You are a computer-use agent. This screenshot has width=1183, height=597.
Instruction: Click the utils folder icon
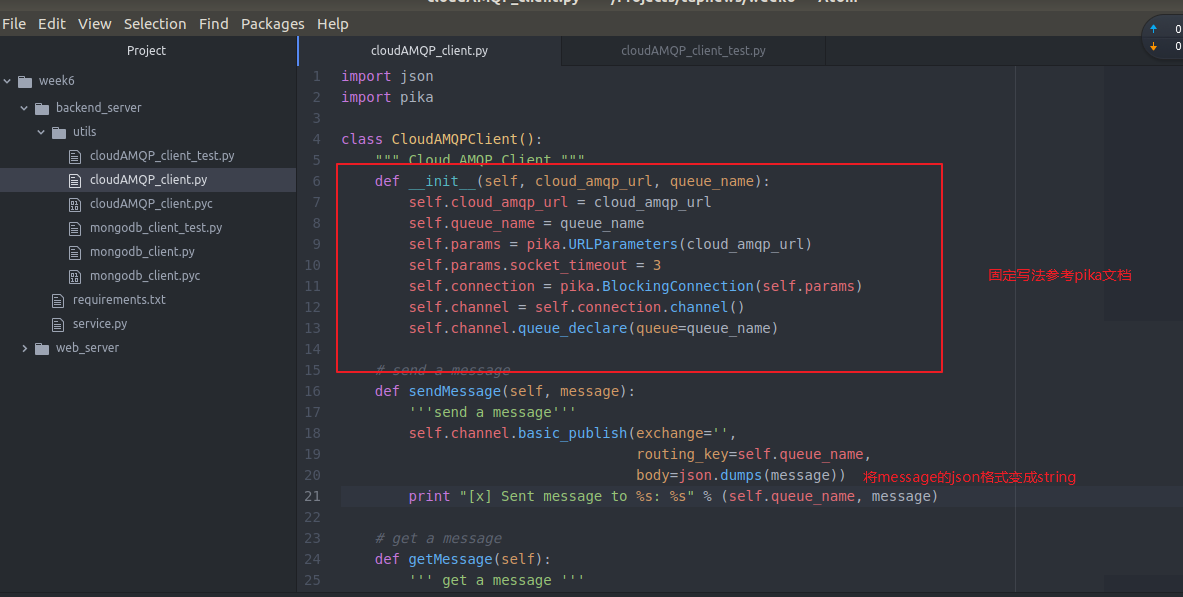pyautogui.click(x=59, y=133)
